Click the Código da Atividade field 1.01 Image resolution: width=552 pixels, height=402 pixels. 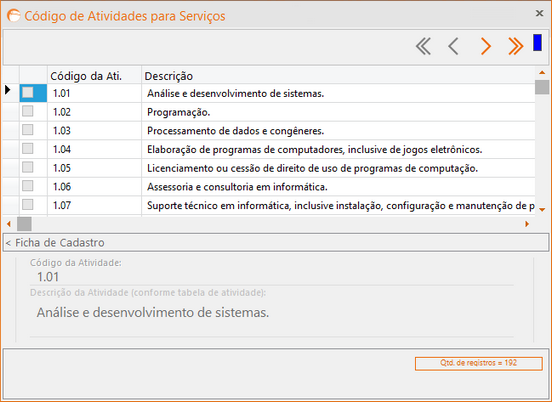[x=271, y=277]
